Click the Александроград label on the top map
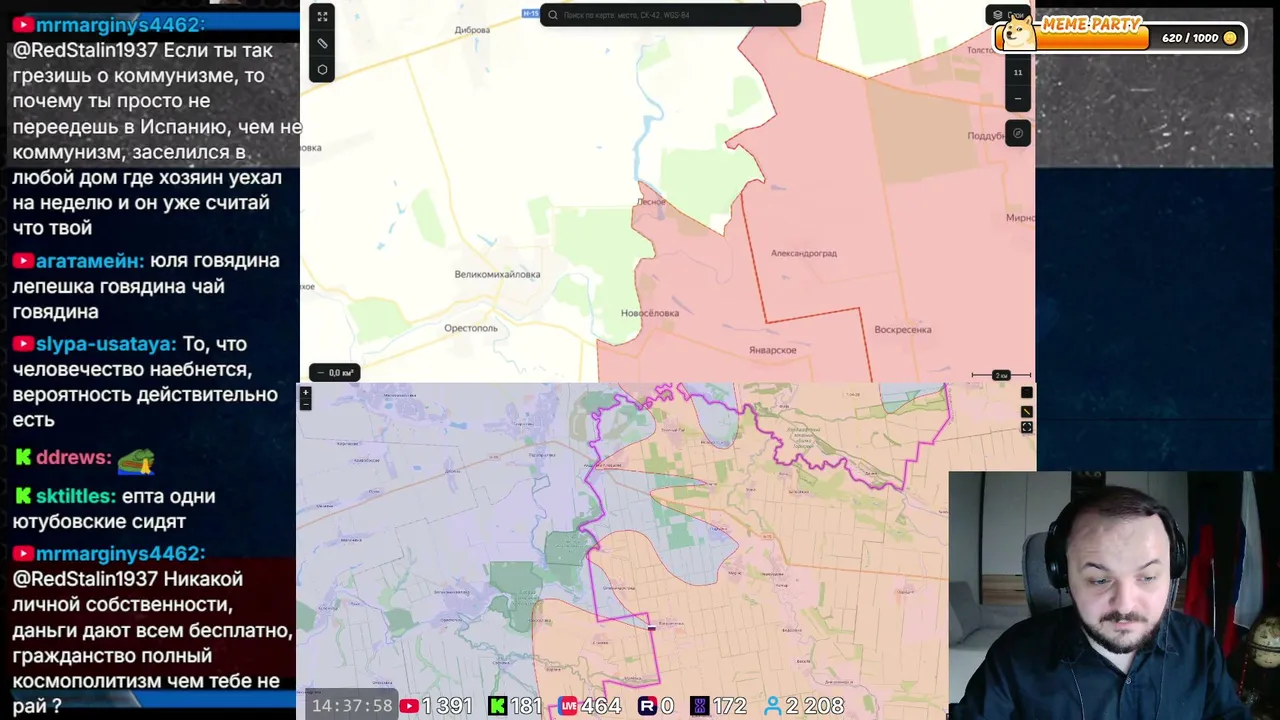The height and width of the screenshot is (720, 1280). pyautogui.click(x=804, y=253)
